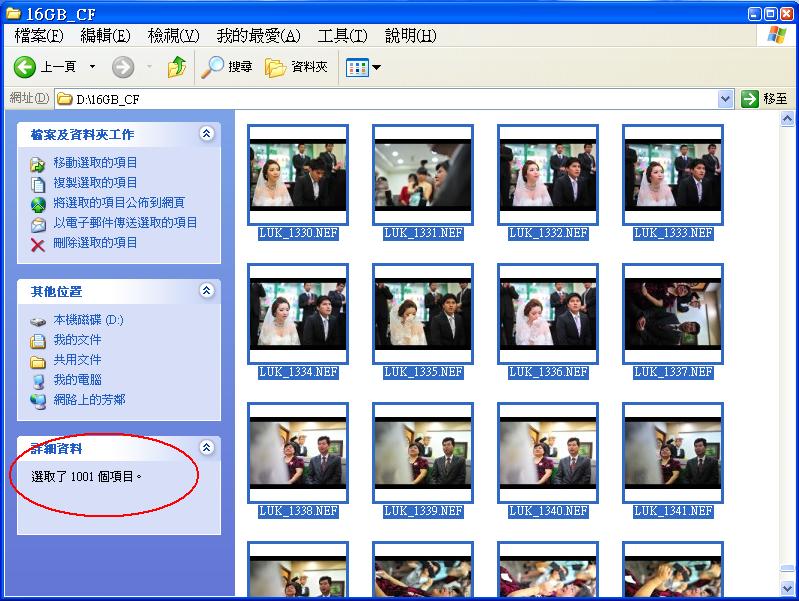Select thumbnail LUK_1334.NEF
The height and width of the screenshot is (601, 799).
pos(298,314)
